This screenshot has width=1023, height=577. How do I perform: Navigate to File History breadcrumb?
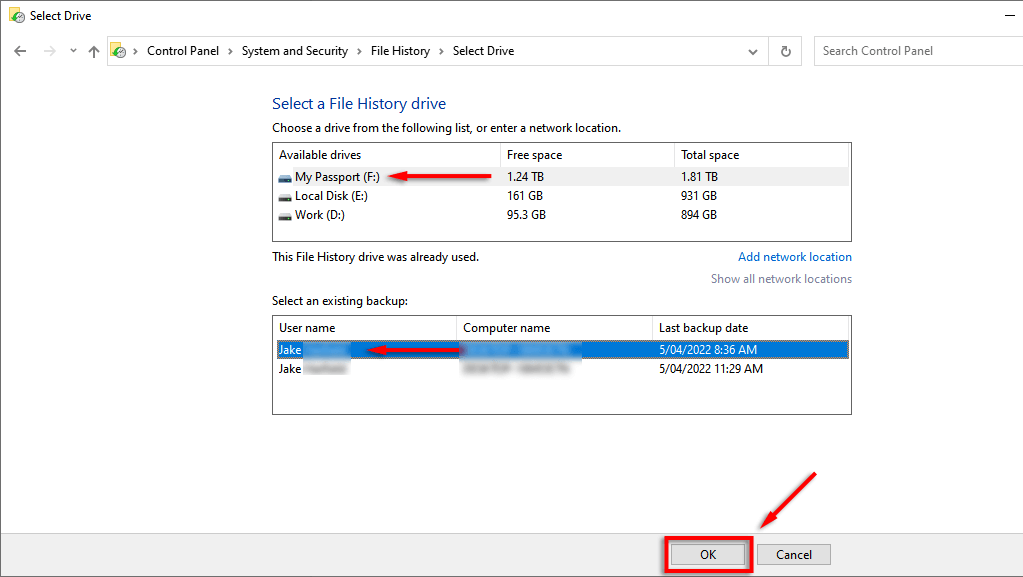click(400, 51)
